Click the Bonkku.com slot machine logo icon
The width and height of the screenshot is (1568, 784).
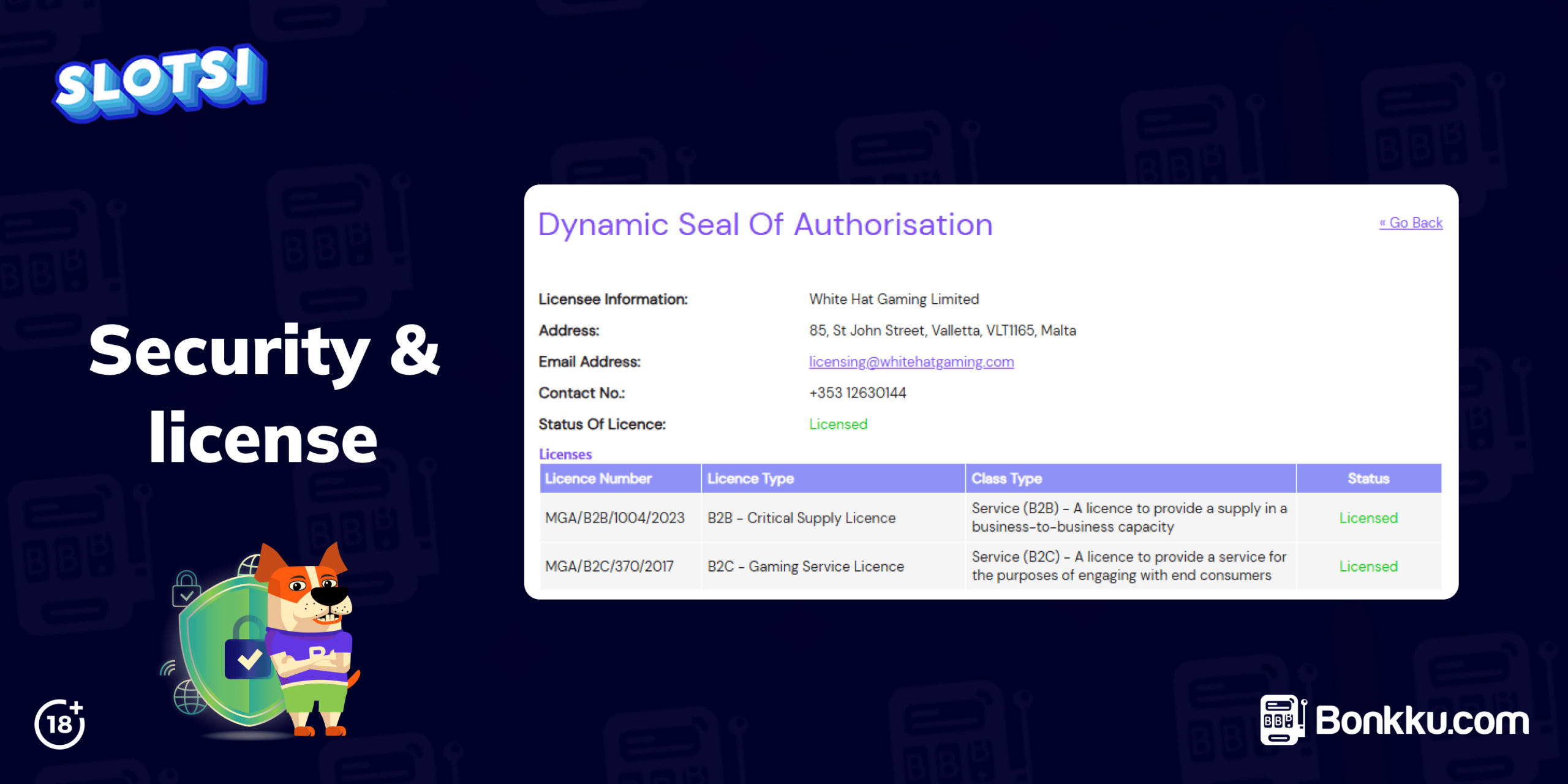click(1283, 720)
